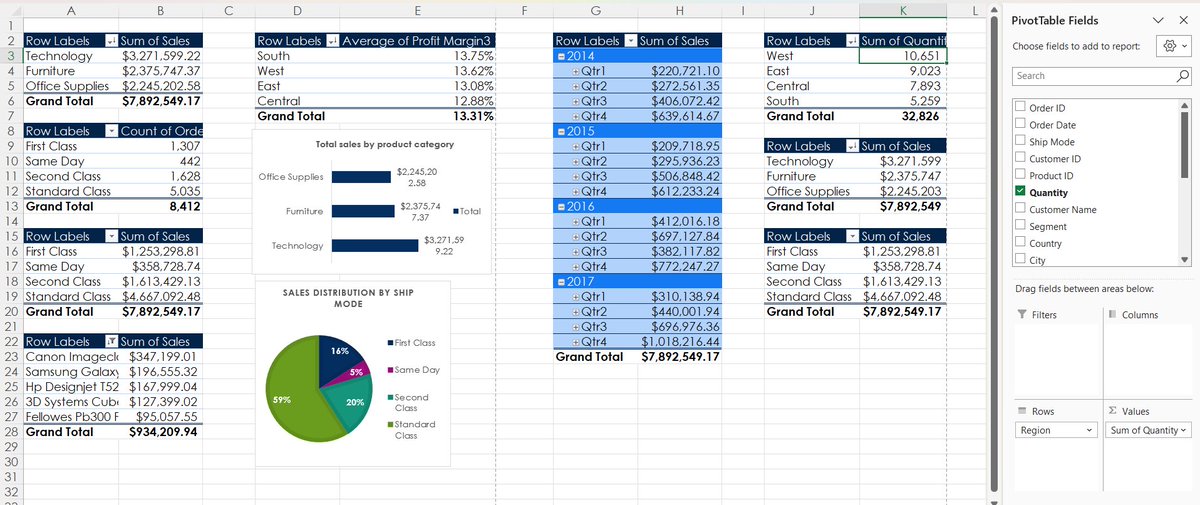Check the Order ID field

[x=1020, y=108]
